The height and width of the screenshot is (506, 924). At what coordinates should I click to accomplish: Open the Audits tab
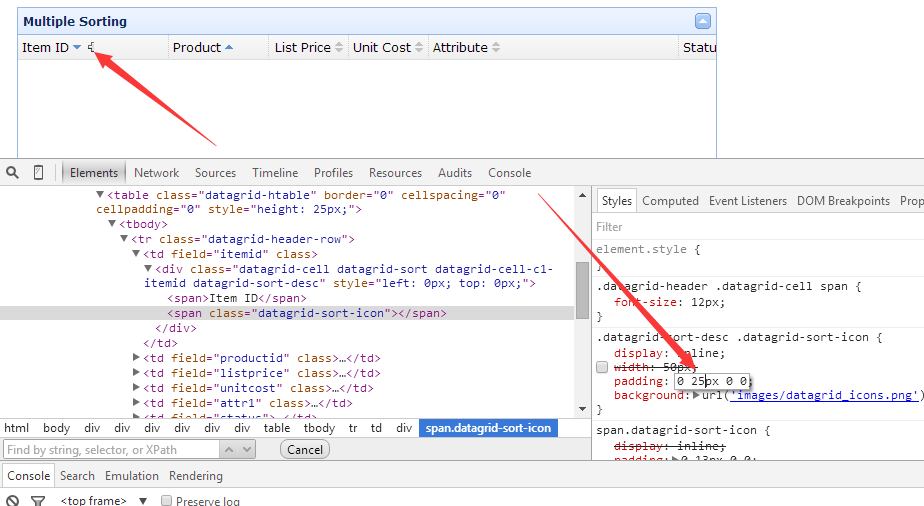(455, 173)
